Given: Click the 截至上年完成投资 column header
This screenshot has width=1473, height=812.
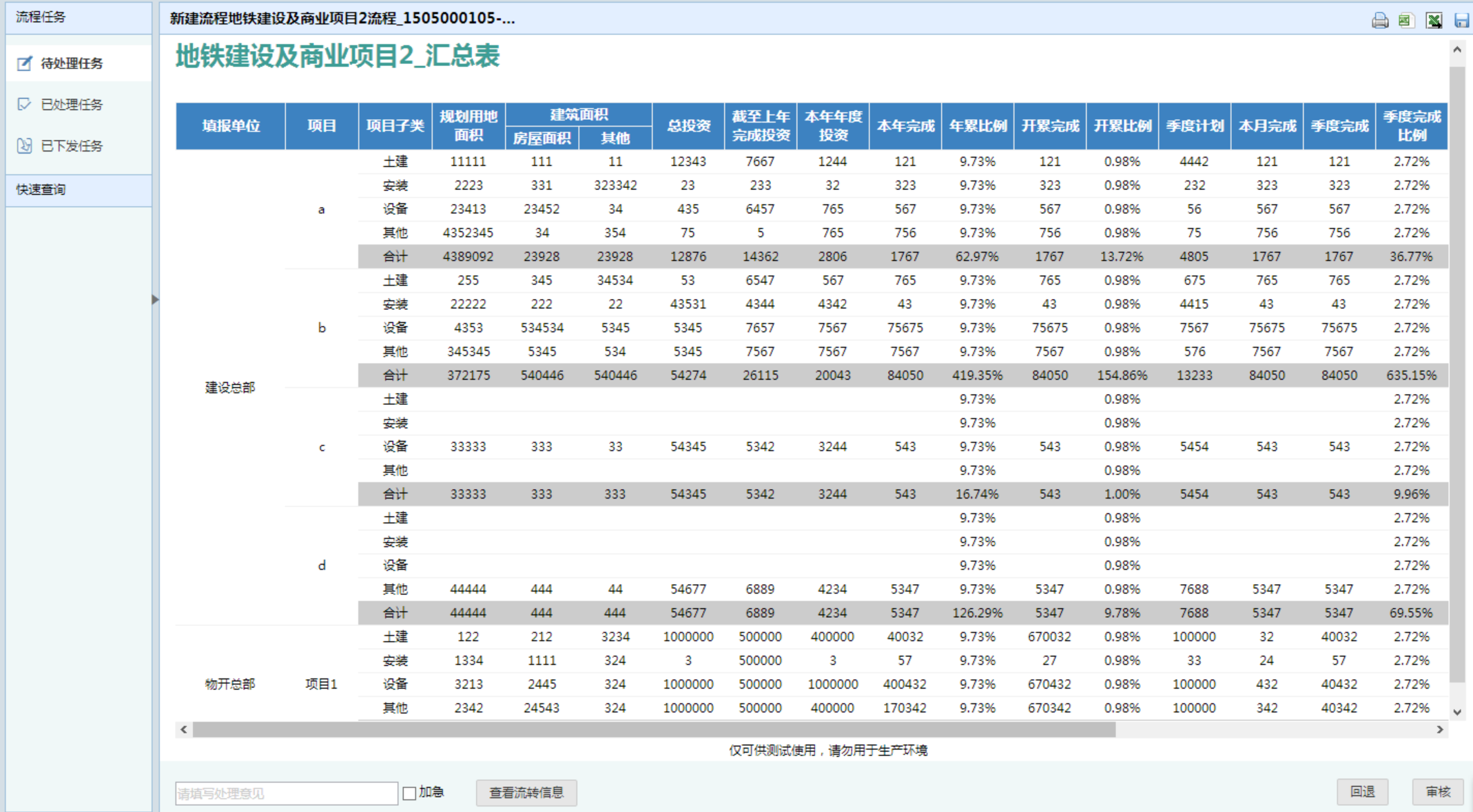Looking at the screenshot, I should coord(761,126).
